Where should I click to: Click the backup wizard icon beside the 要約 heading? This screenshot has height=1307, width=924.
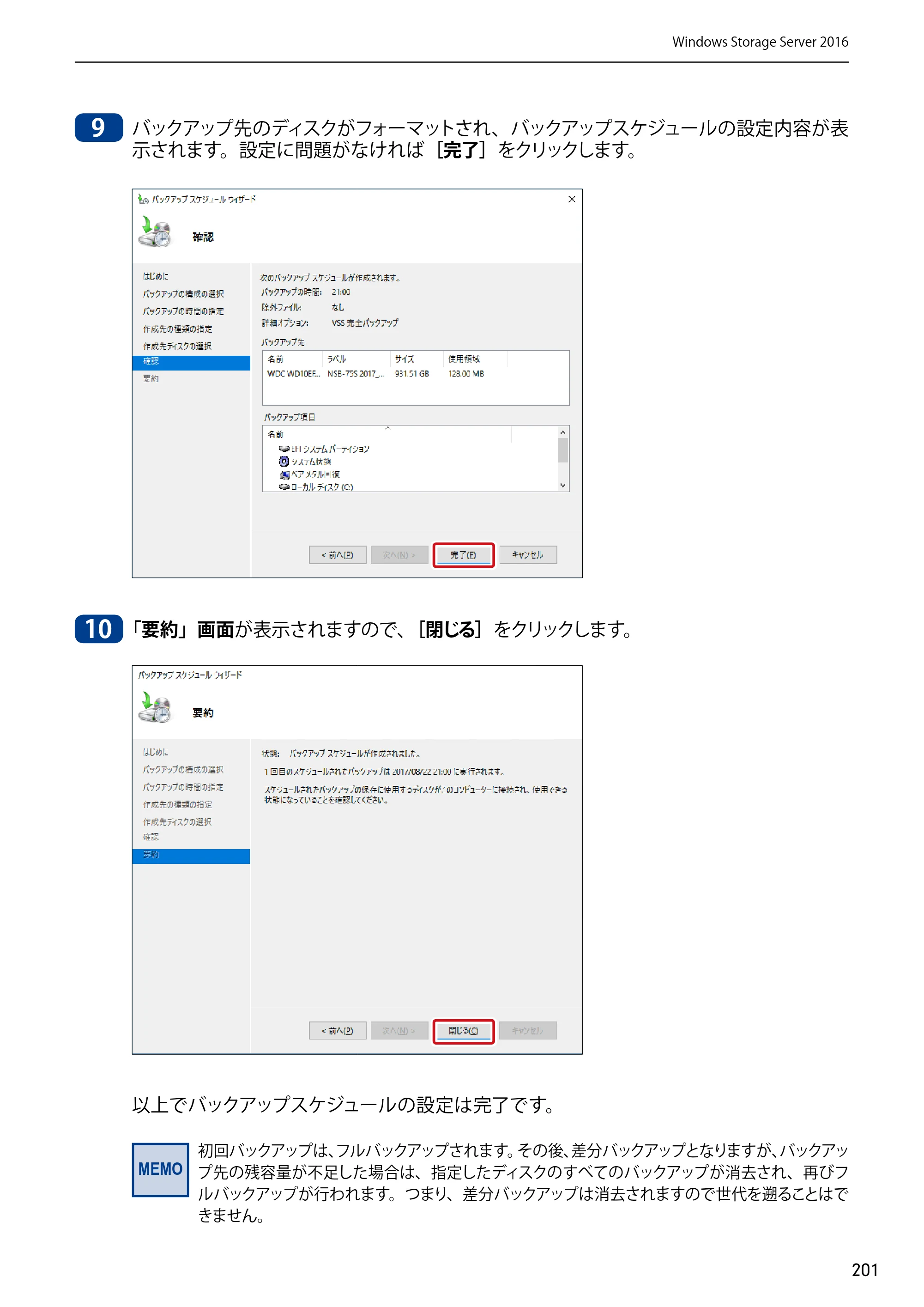[154, 708]
